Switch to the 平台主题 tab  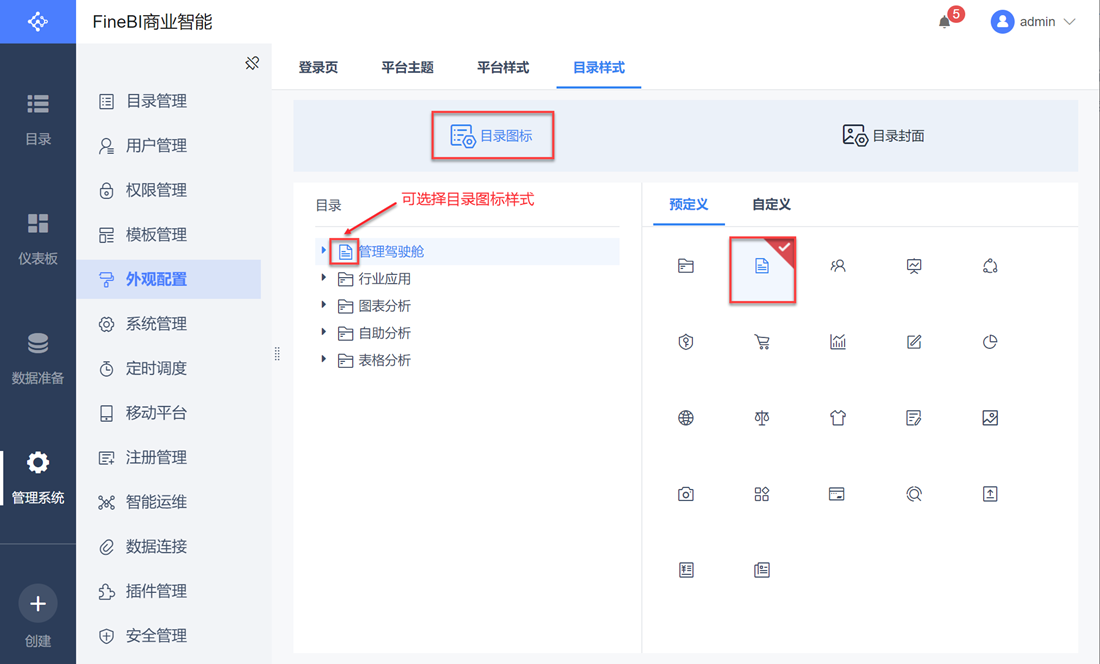[x=407, y=68]
